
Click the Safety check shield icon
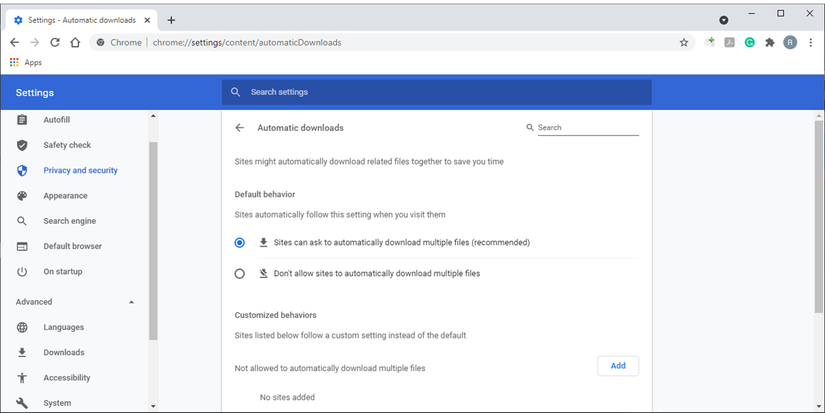(22, 145)
